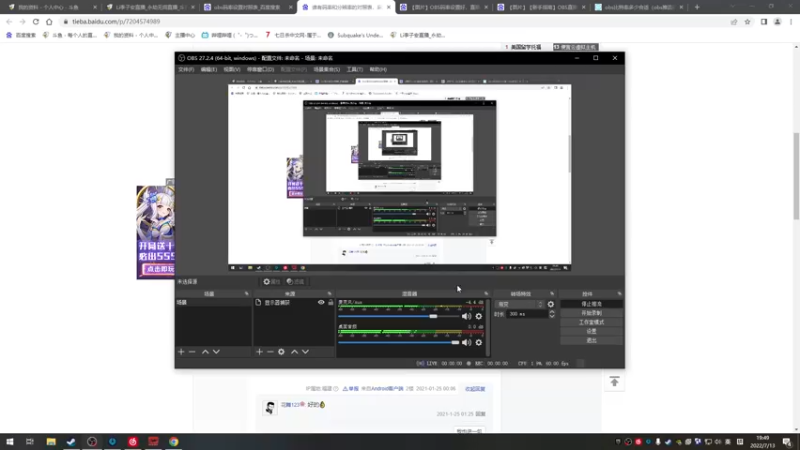Click Chrome reload page icon

coord(36,21)
